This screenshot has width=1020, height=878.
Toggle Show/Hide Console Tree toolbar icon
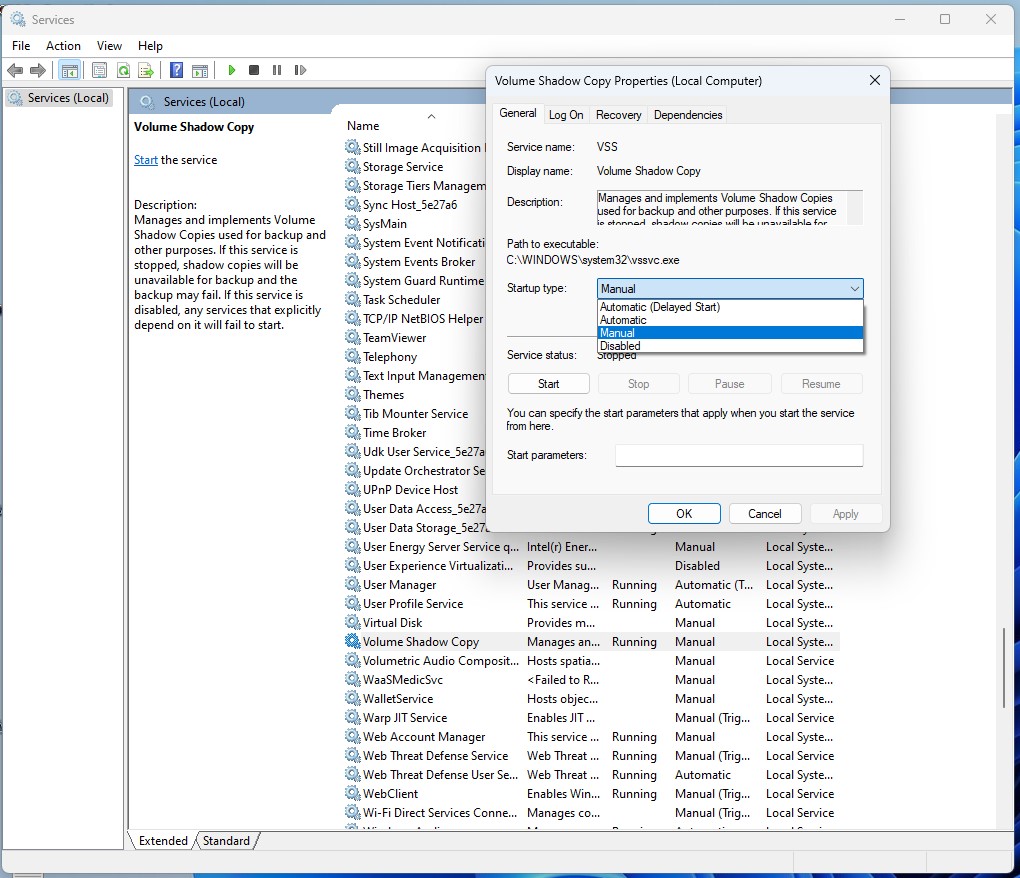70,70
